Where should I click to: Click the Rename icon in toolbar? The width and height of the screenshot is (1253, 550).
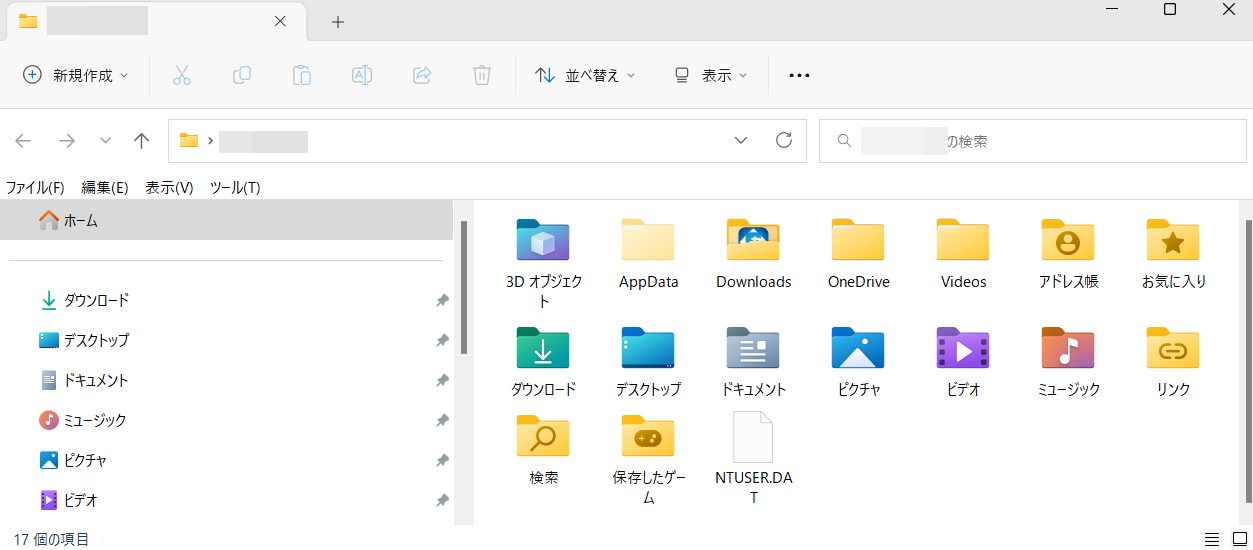click(361, 75)
